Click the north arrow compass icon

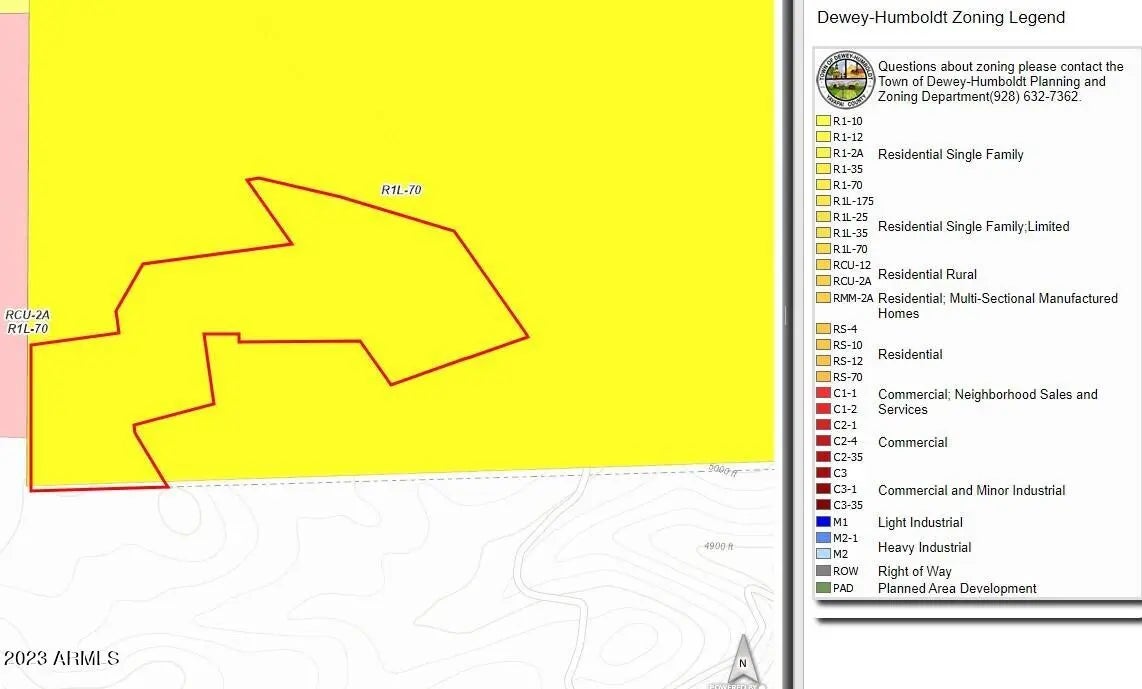742,658
